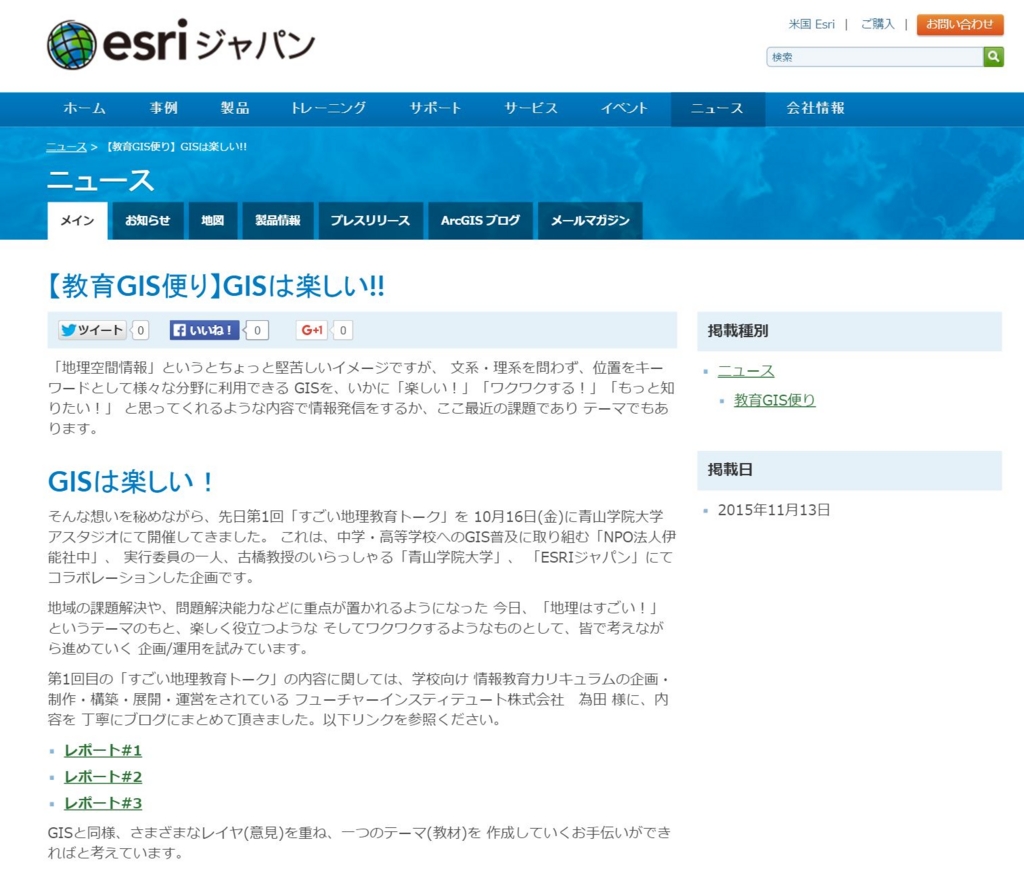Switch to the お知らせ tab
Image resolution: width=1024 pixels, height=874 pixels.
[147, 220]
